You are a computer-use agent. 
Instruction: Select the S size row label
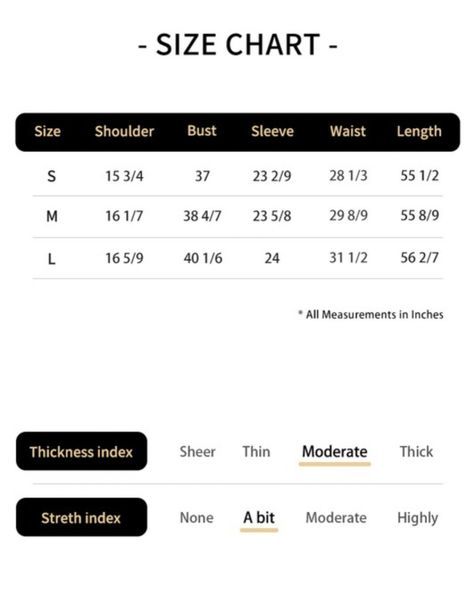point(51,176)
